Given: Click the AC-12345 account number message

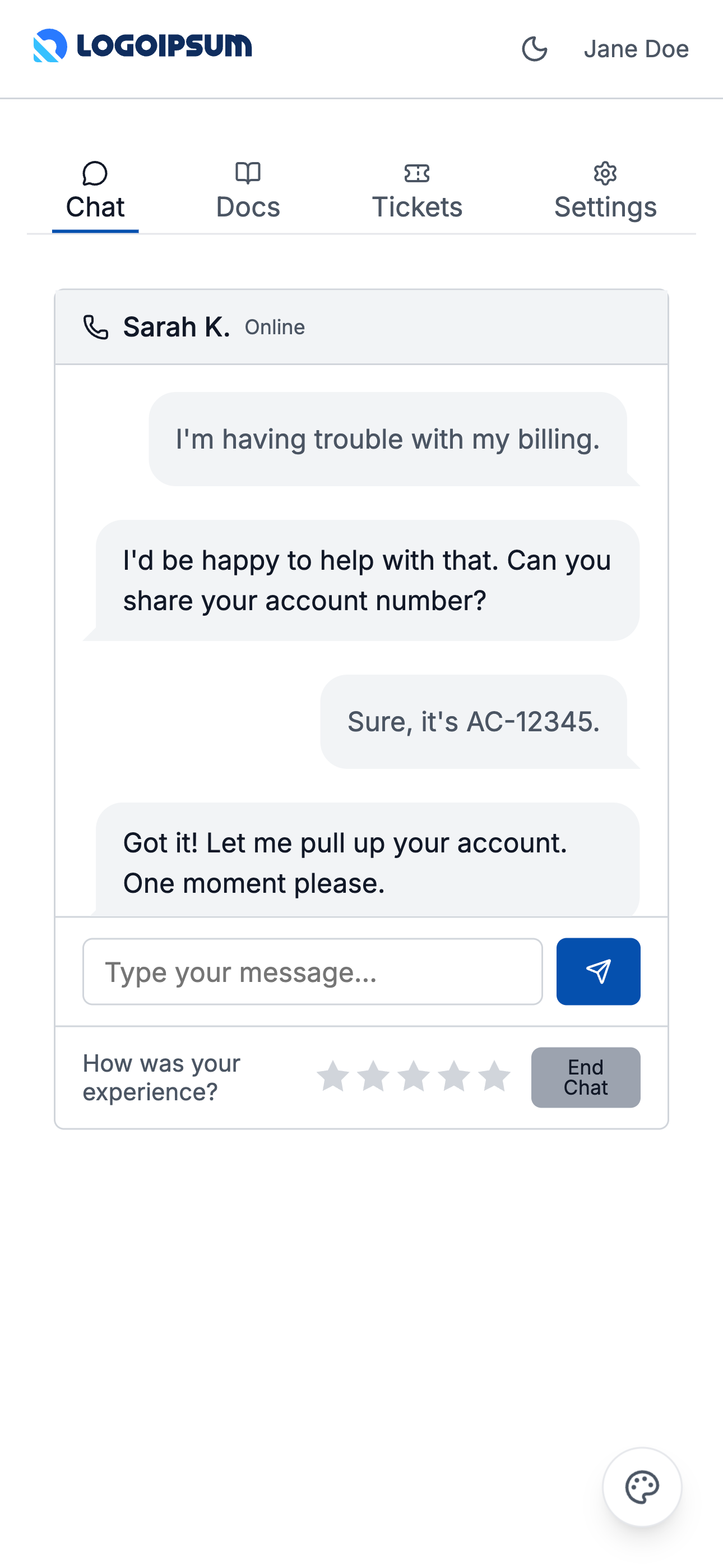Looking at the screenshot, I should (x=474, y=722).
